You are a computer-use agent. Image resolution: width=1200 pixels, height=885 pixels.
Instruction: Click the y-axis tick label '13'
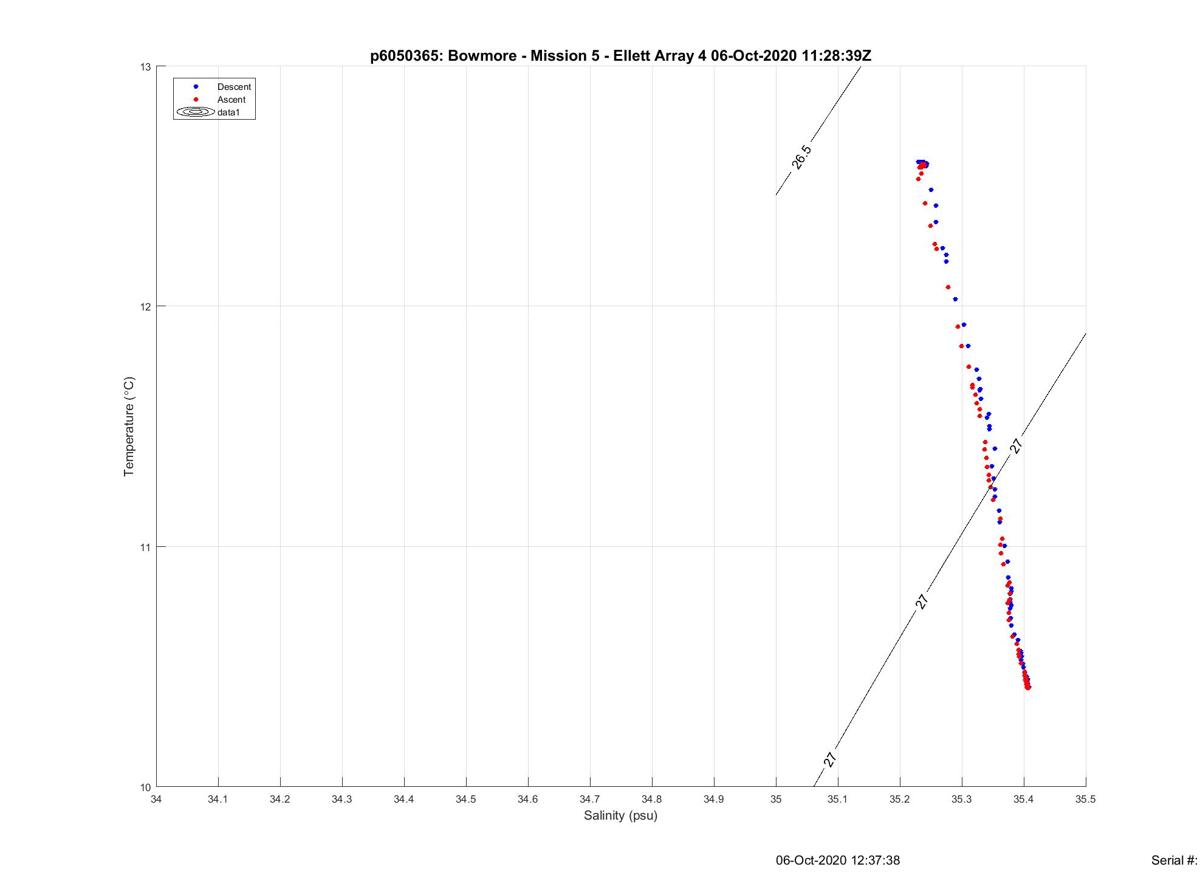pyautogui.click(x=145, y=67)
